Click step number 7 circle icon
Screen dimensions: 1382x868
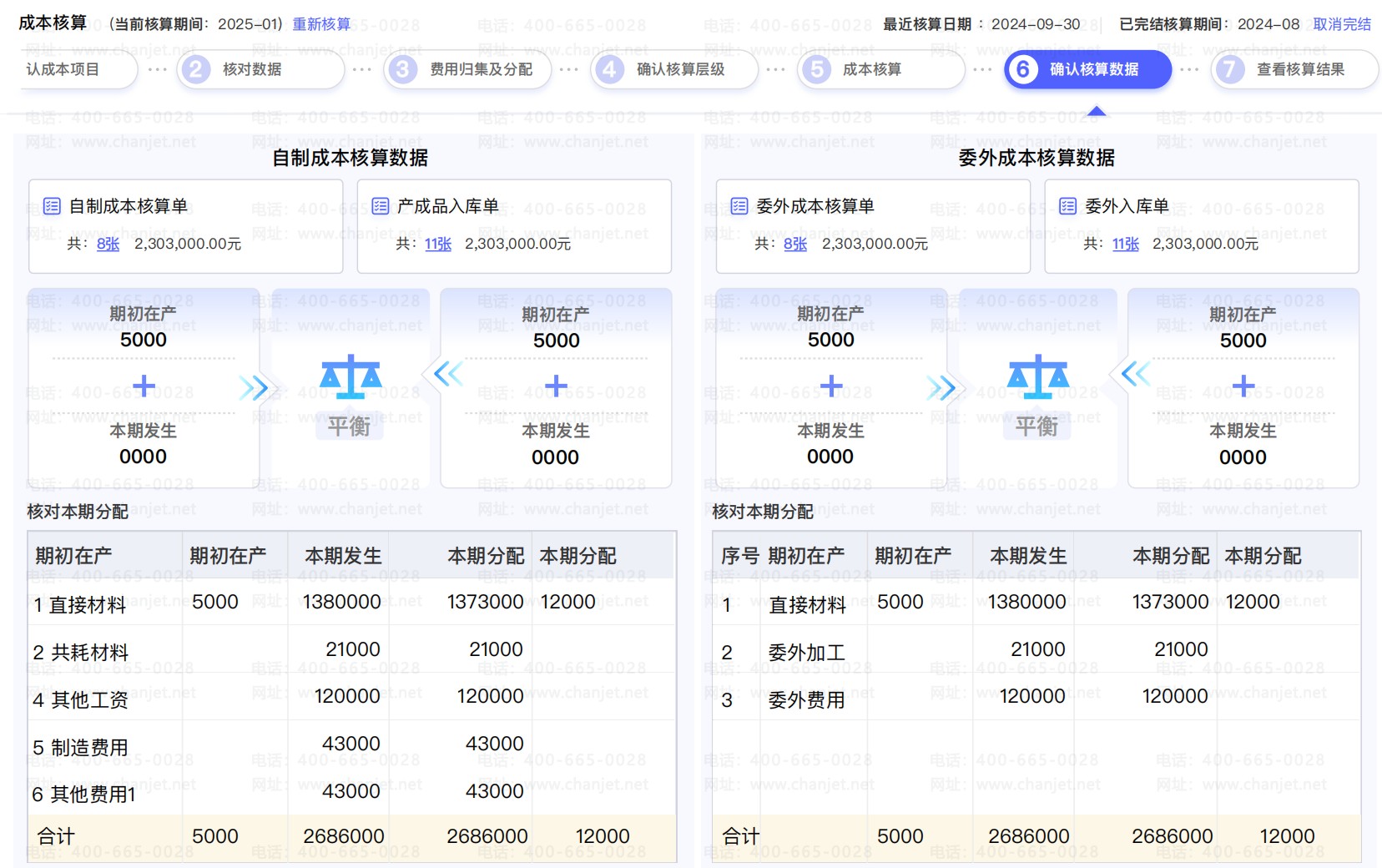pyautogui.click(x=1230, y=69)
